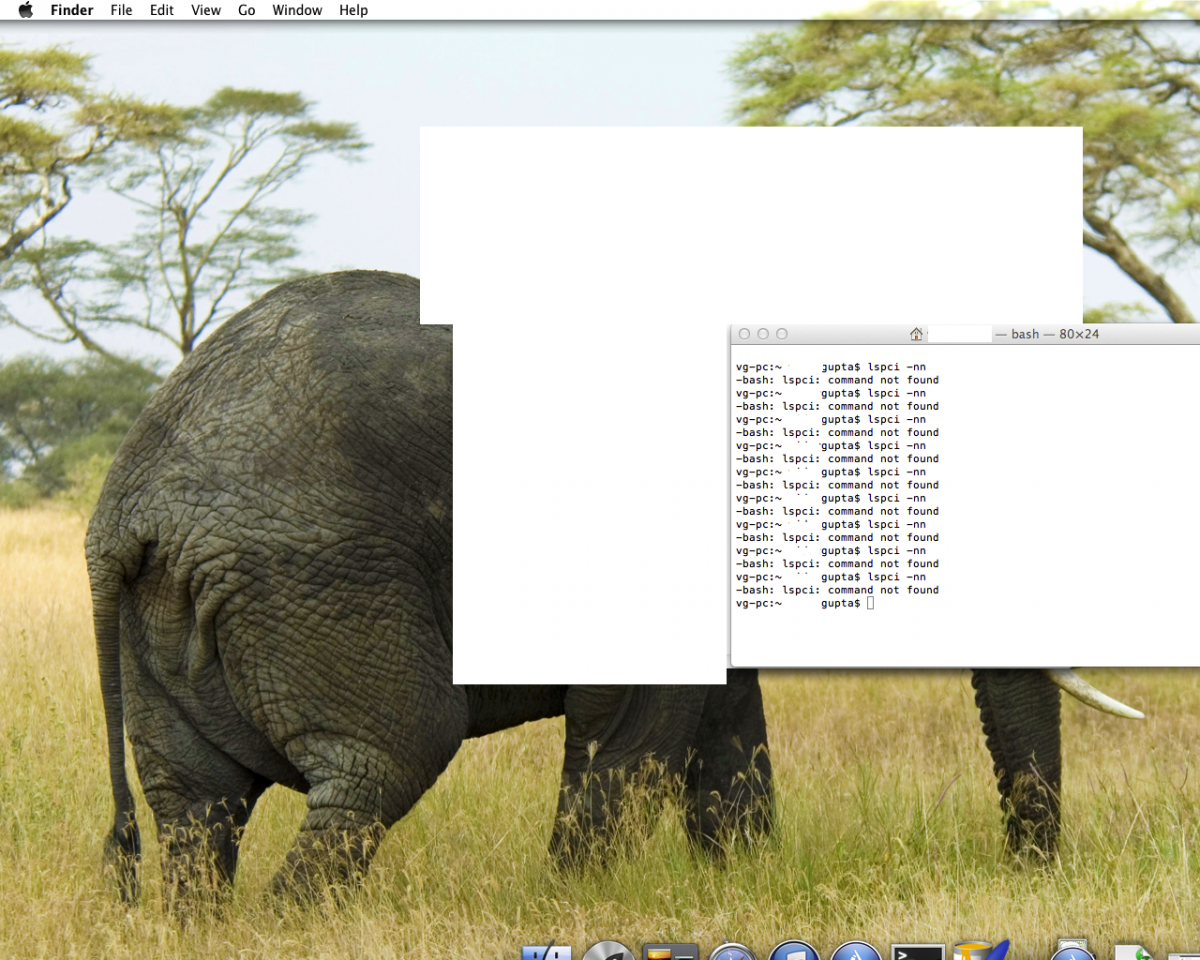
Task: Click the home folder icon in Terminal title
Action: 916,334
